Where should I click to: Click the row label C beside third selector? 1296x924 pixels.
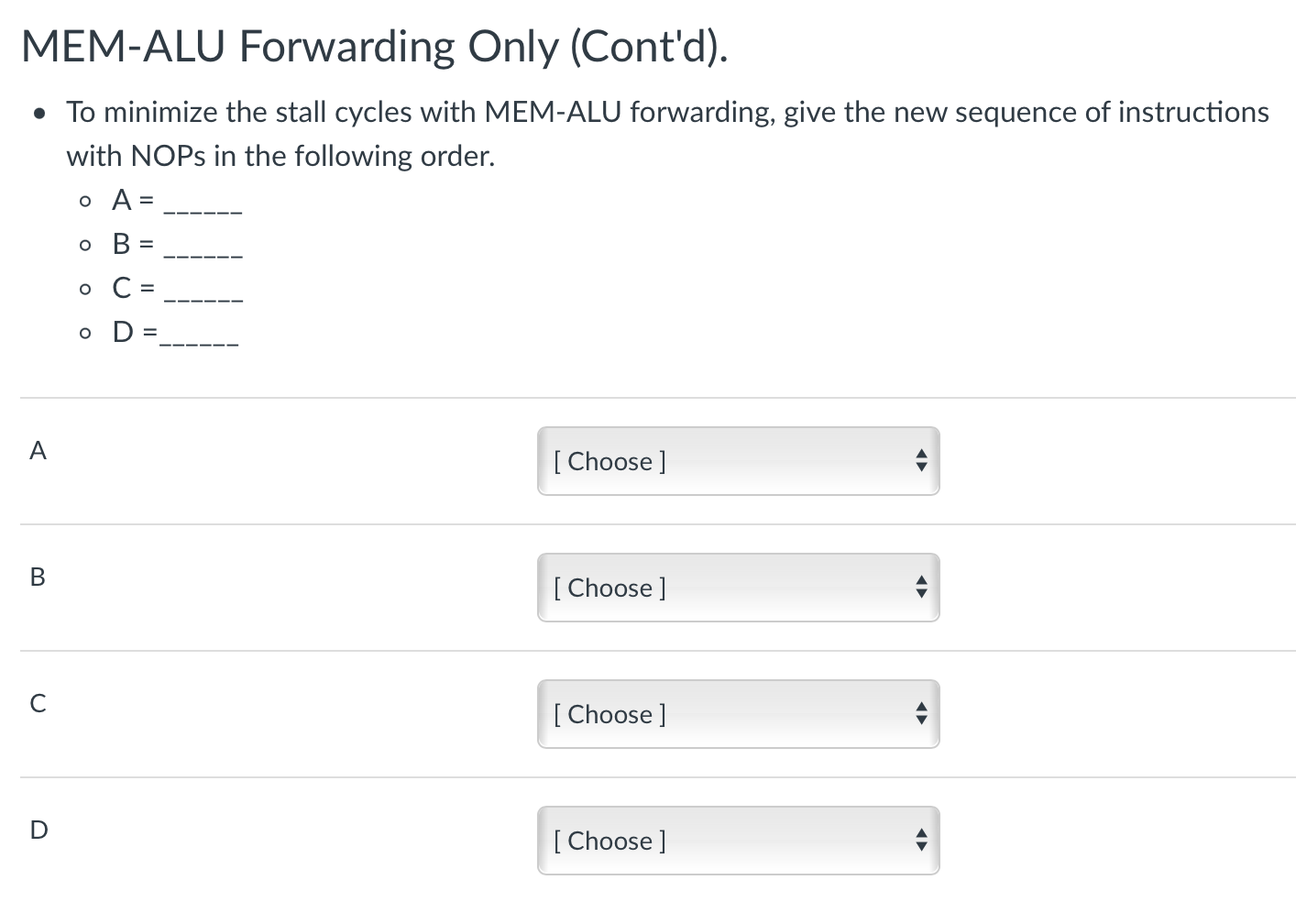tap(38, 703)
